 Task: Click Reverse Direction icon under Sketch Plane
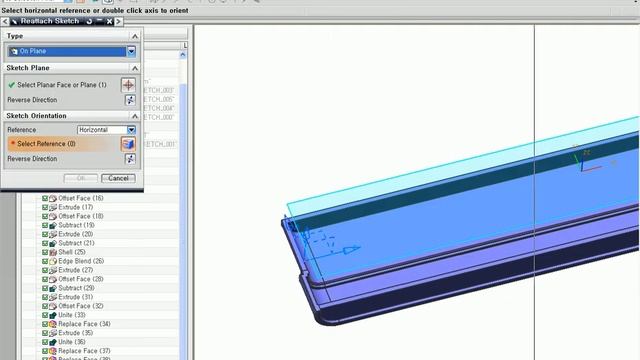coord(130,100)
